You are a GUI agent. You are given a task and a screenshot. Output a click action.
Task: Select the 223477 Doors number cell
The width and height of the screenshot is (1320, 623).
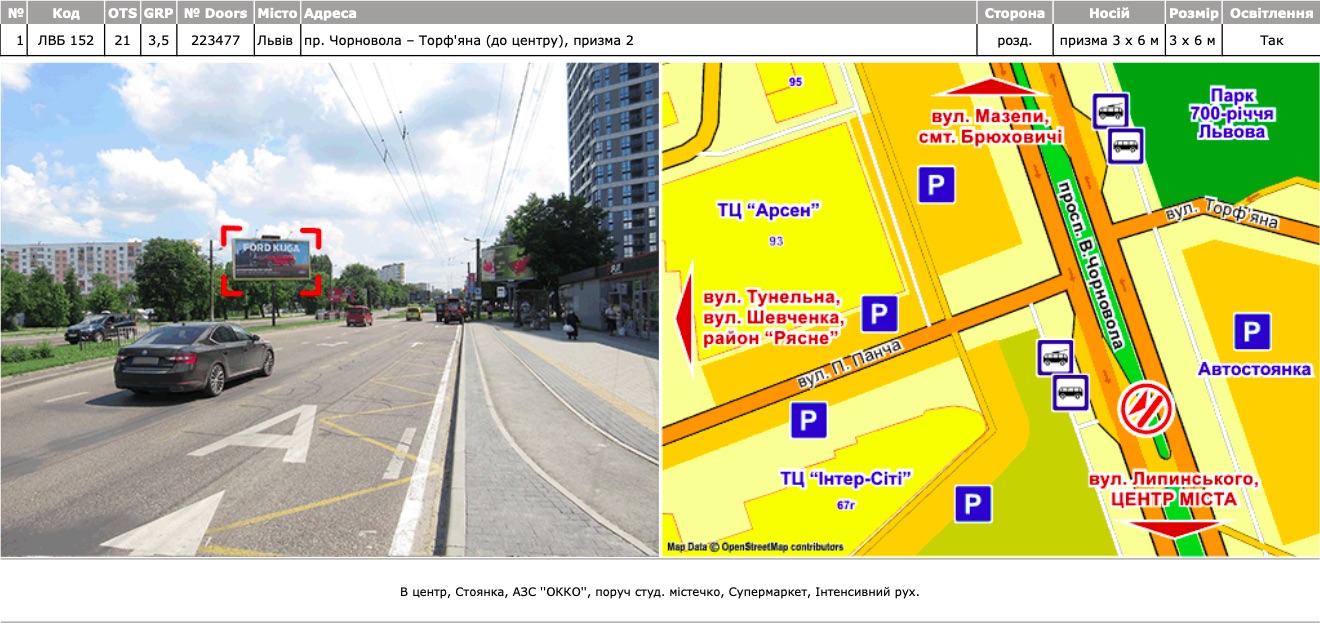215,40
